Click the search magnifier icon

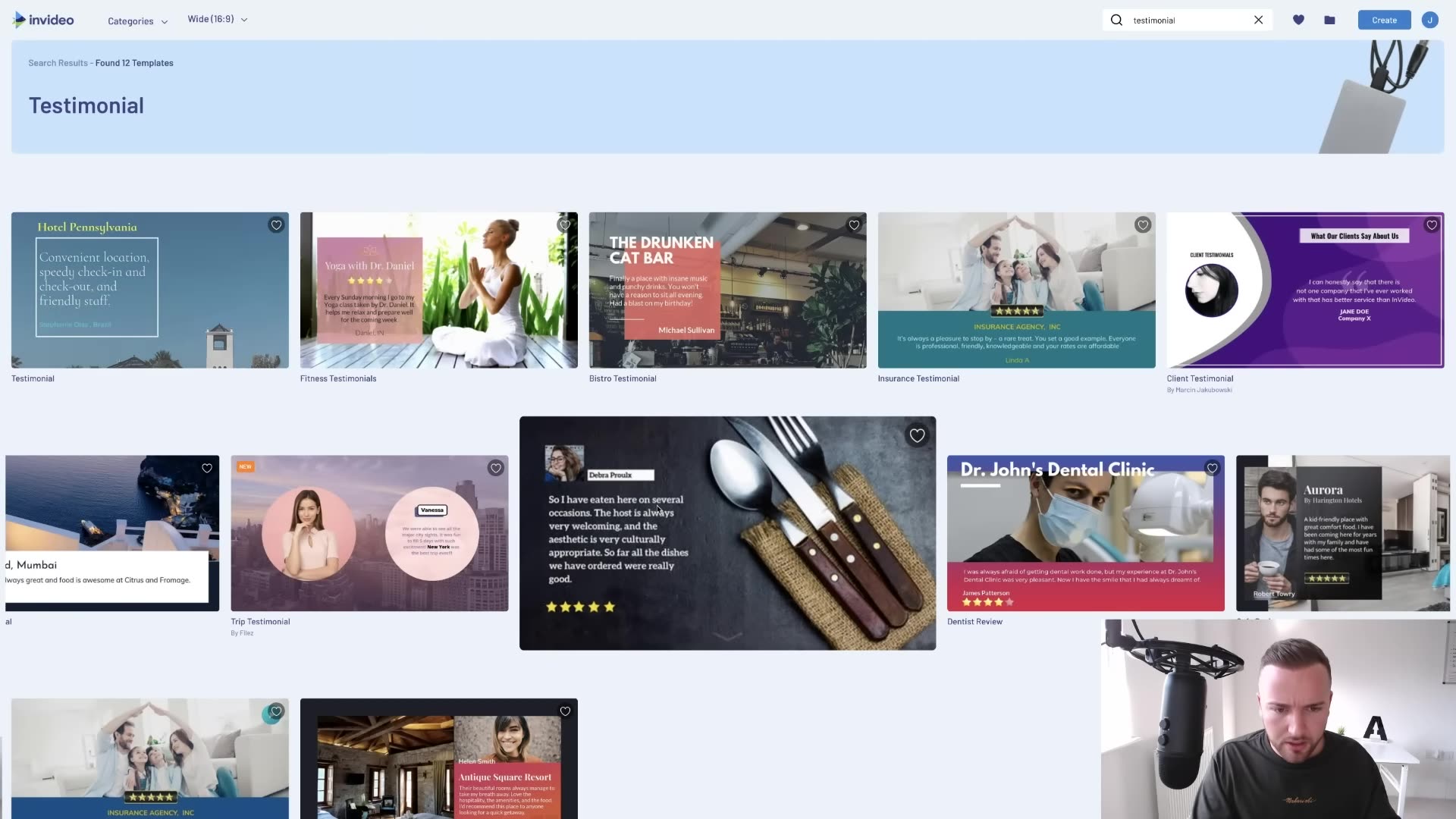tap(1116, 20)
